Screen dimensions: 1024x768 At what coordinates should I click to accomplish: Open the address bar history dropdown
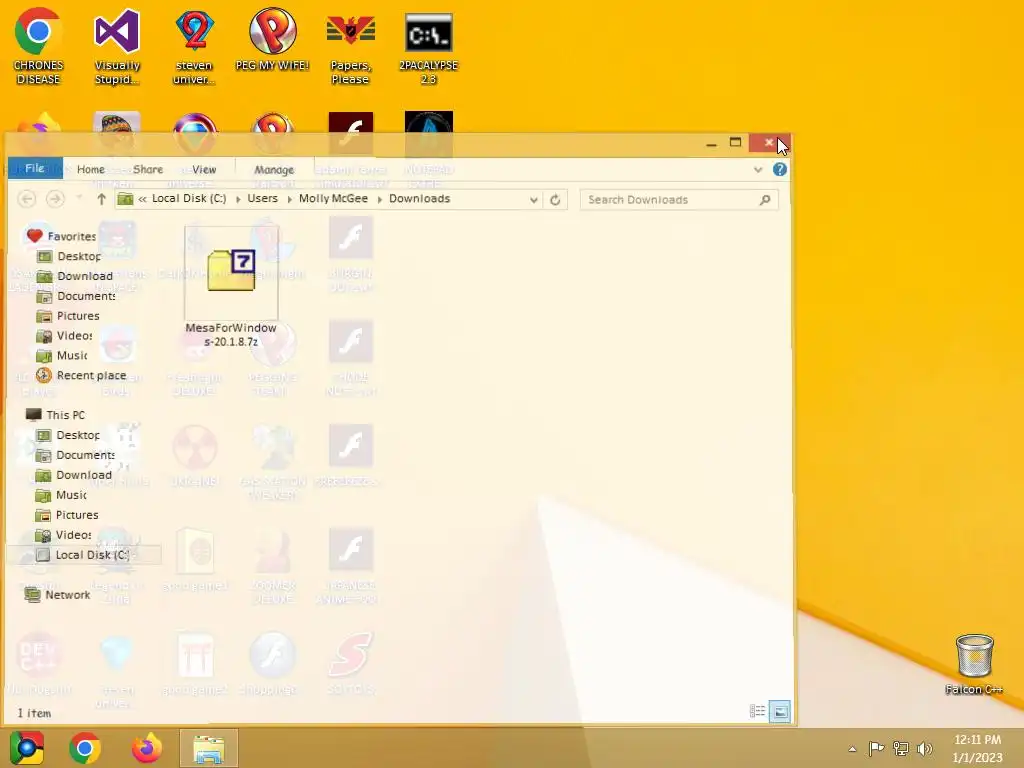pos(534,200)
